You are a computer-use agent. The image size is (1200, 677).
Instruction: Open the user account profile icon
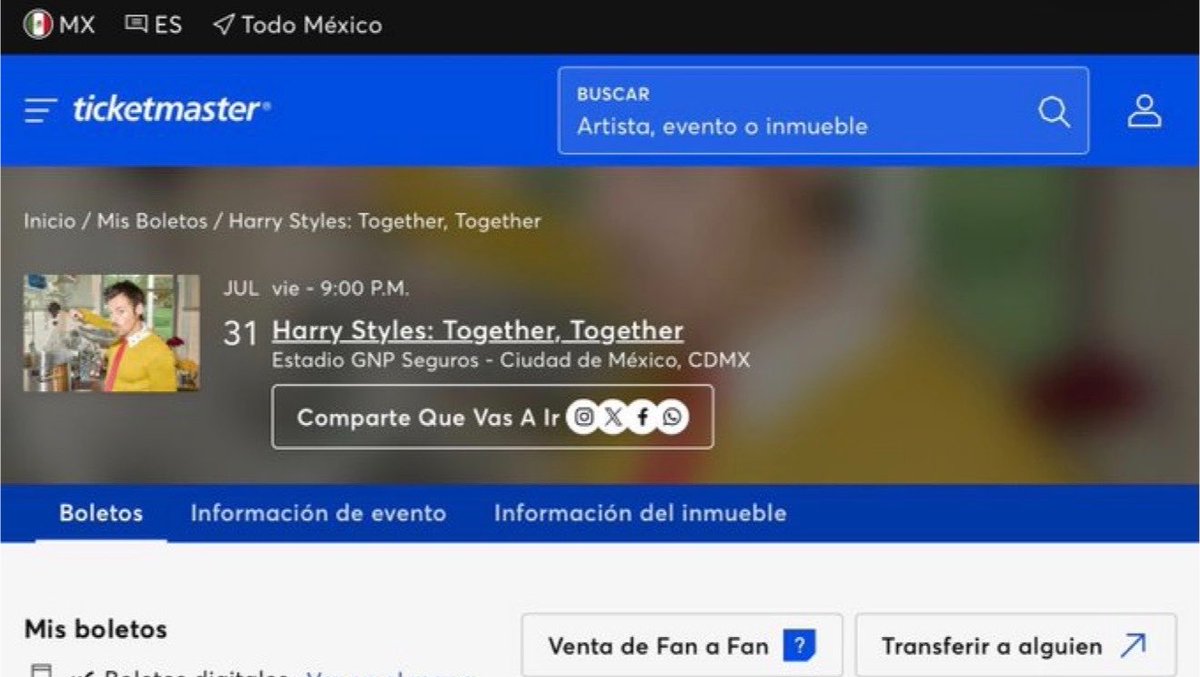tap(1144, 111)
